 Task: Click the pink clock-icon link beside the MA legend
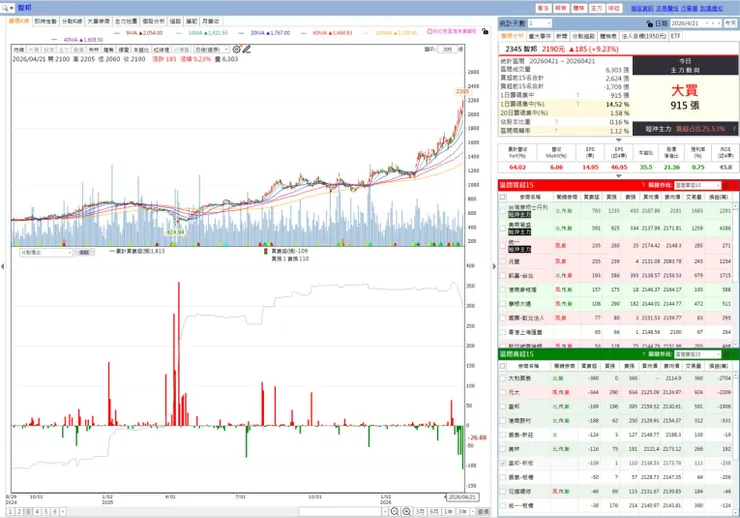tap(452, 32)
